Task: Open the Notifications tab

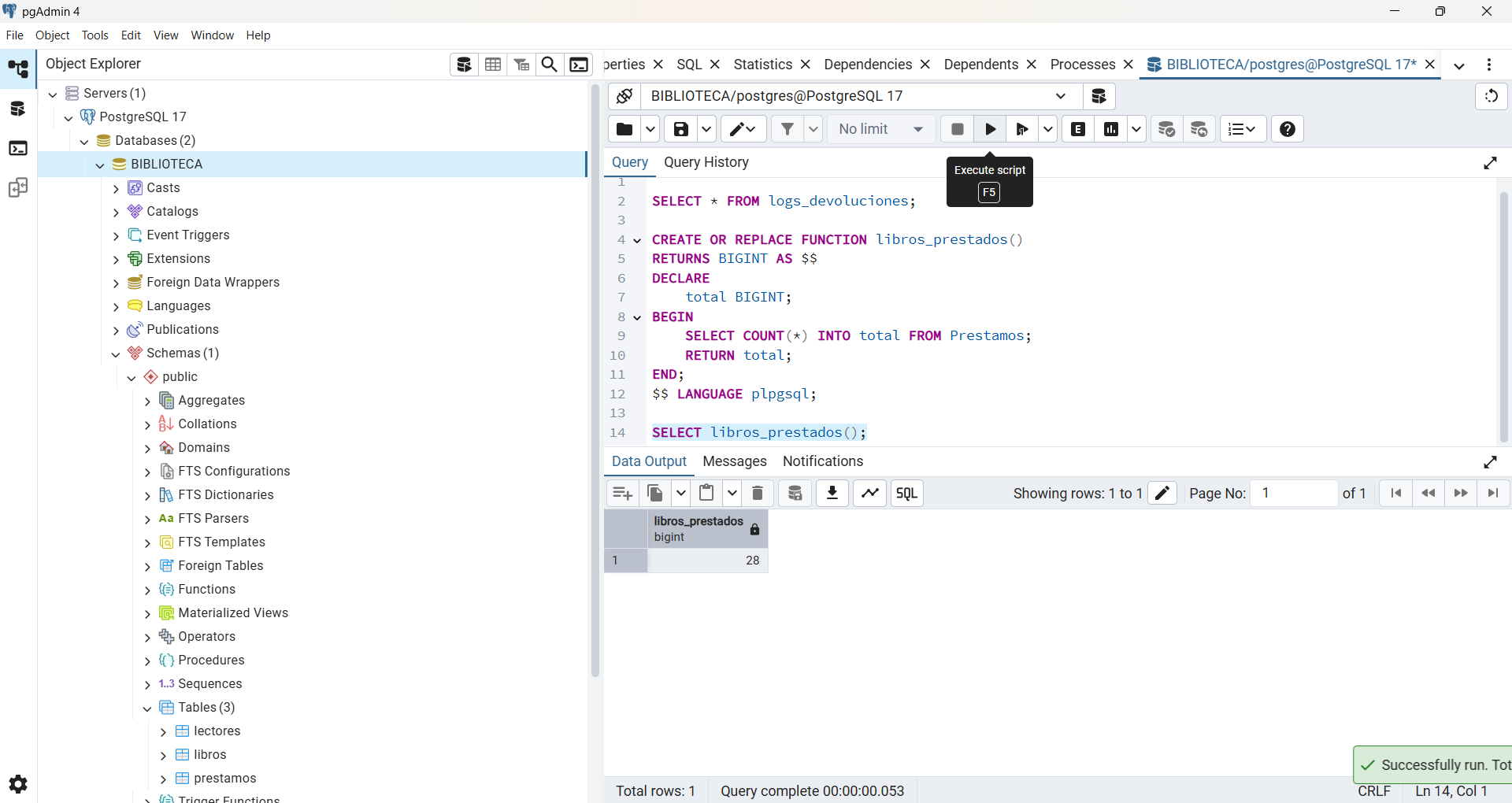Action: (x=823, y=461)
